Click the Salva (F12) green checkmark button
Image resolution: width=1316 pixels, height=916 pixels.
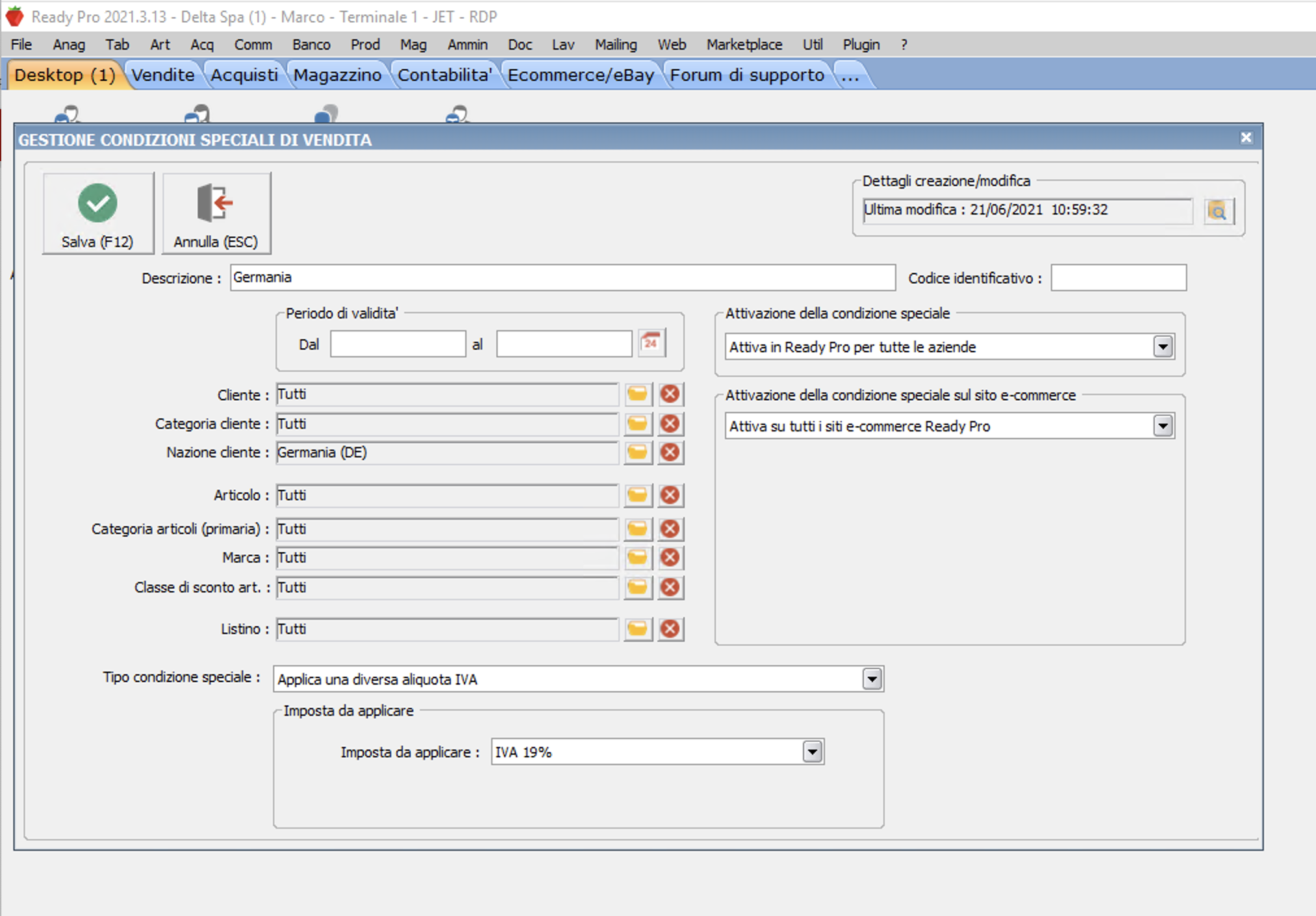[x=98, y=213]
